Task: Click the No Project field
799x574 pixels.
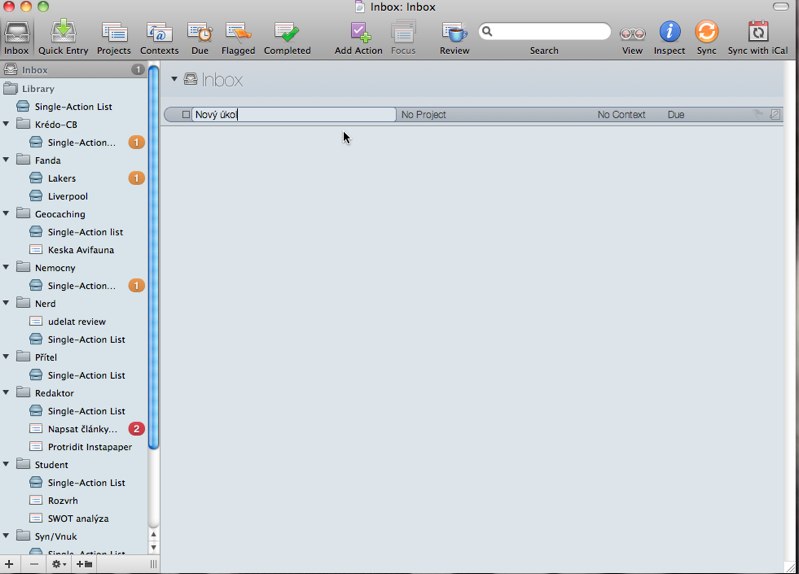Action: click(x=423, y=115)
